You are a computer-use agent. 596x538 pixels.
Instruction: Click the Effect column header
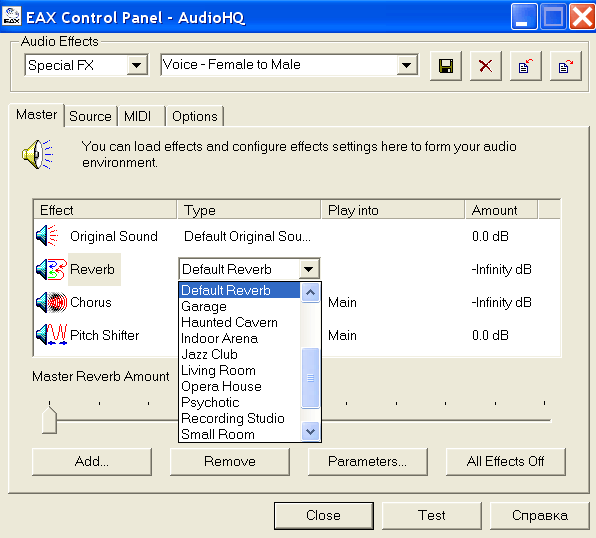[105, 210]
